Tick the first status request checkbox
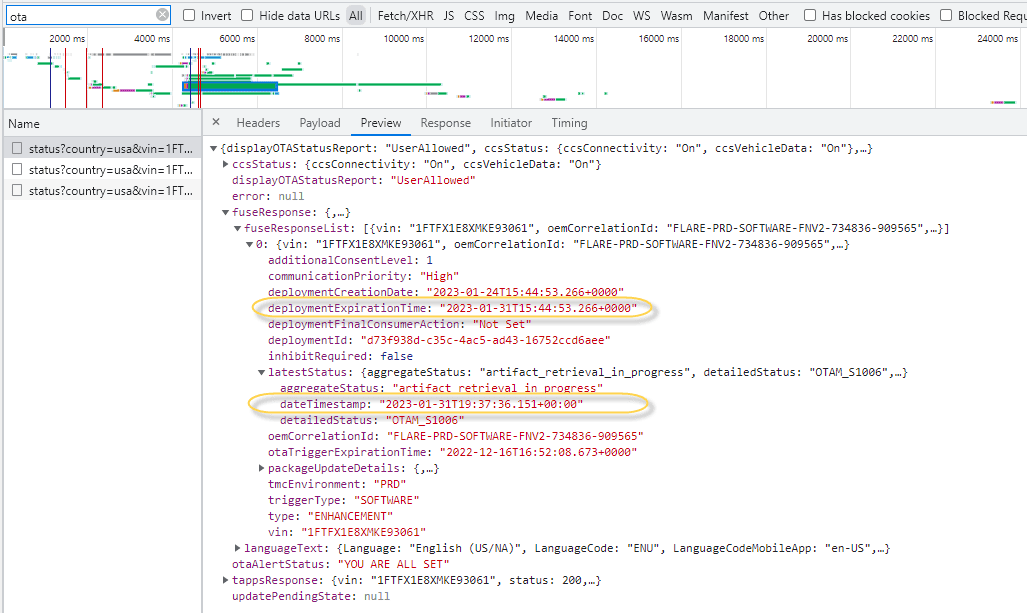1027x613 pixels. click(16, 148)
